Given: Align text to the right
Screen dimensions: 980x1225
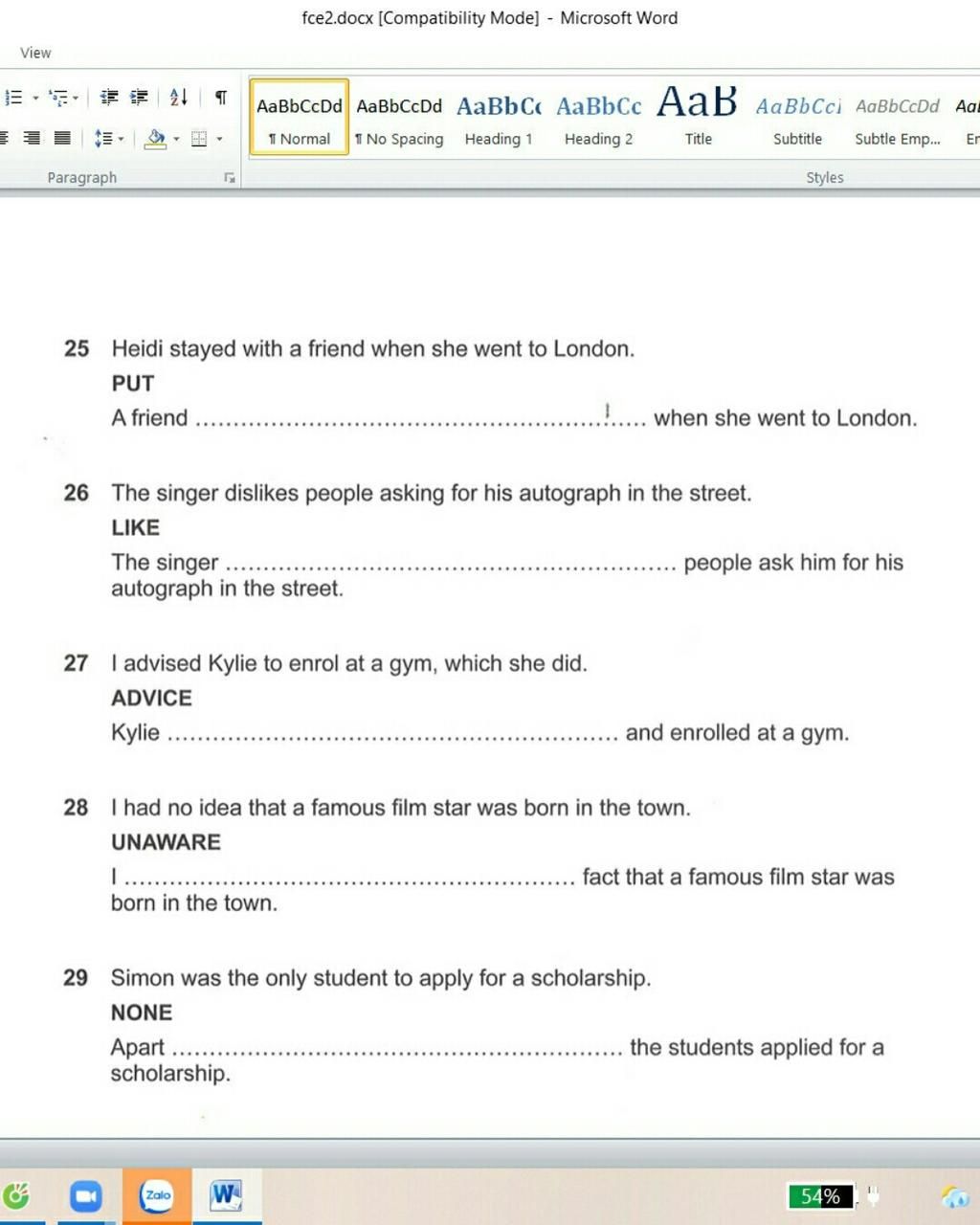Looking at the screenshot, I should pos(32,139).
